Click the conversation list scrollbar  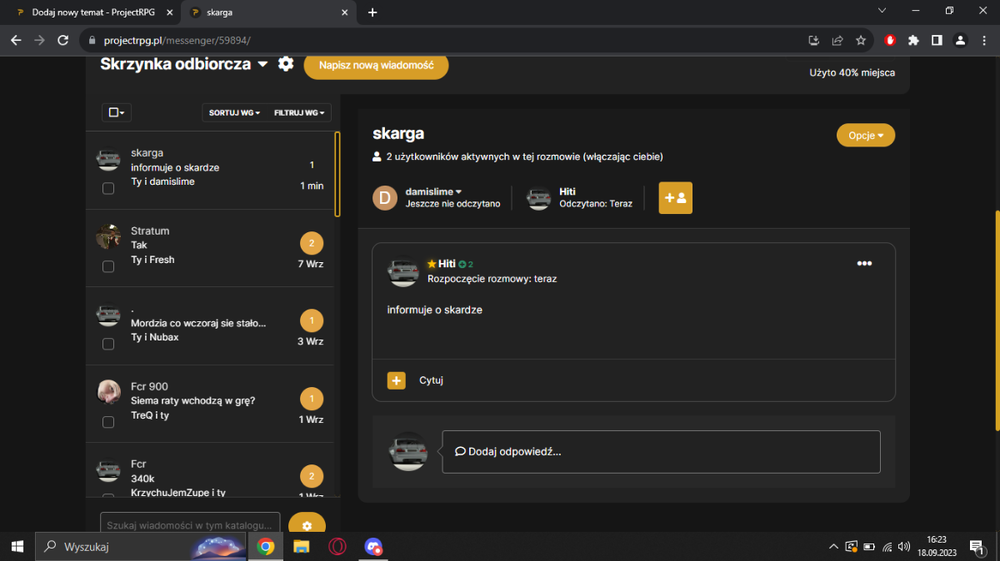pyautogui.click(x=337, y=174)
